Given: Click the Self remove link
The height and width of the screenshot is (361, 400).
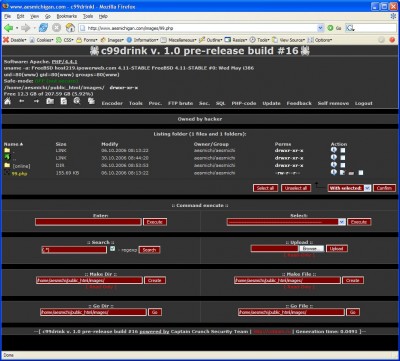Looking at the screenshot, I should click(333, 103).
